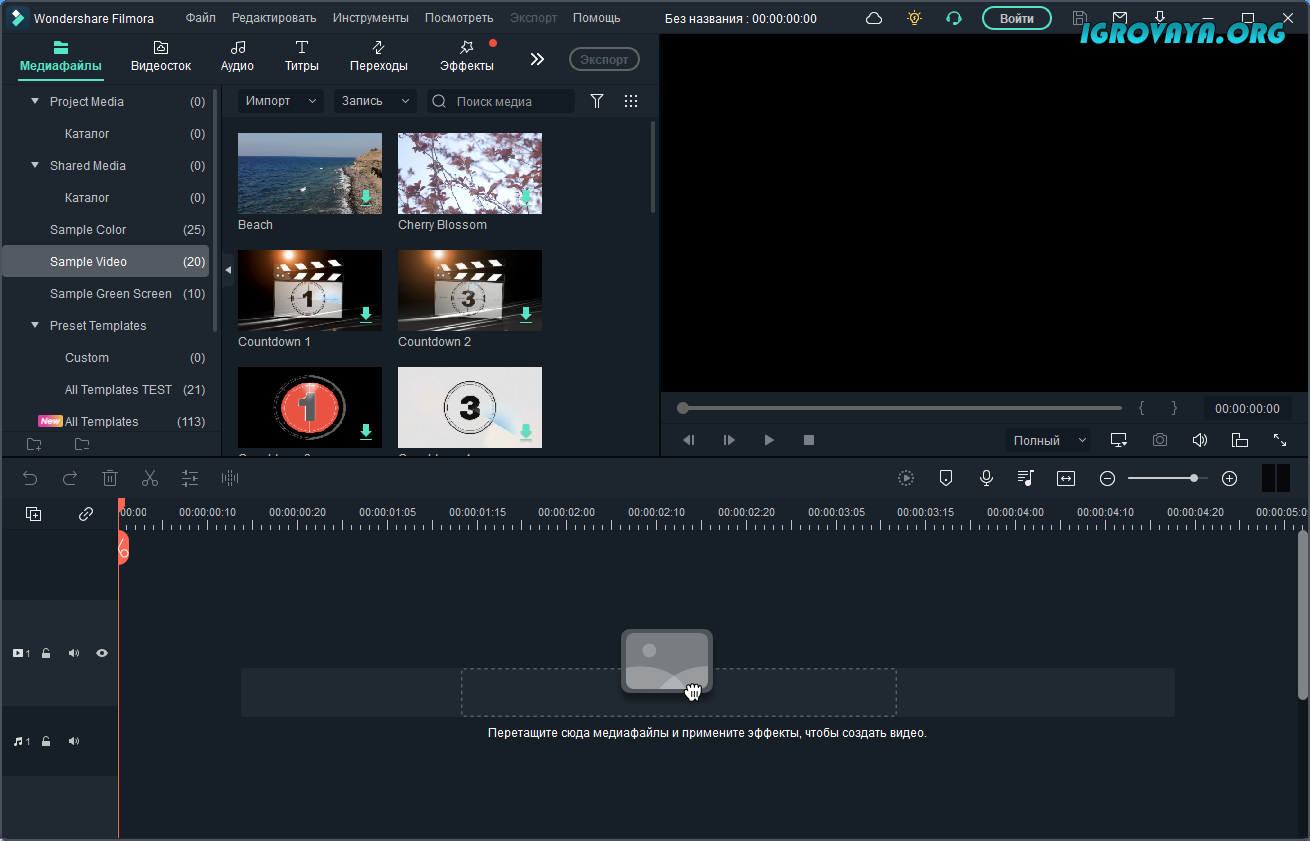Switch to the Титры tab
The image size is (1310, 841).
301,56
